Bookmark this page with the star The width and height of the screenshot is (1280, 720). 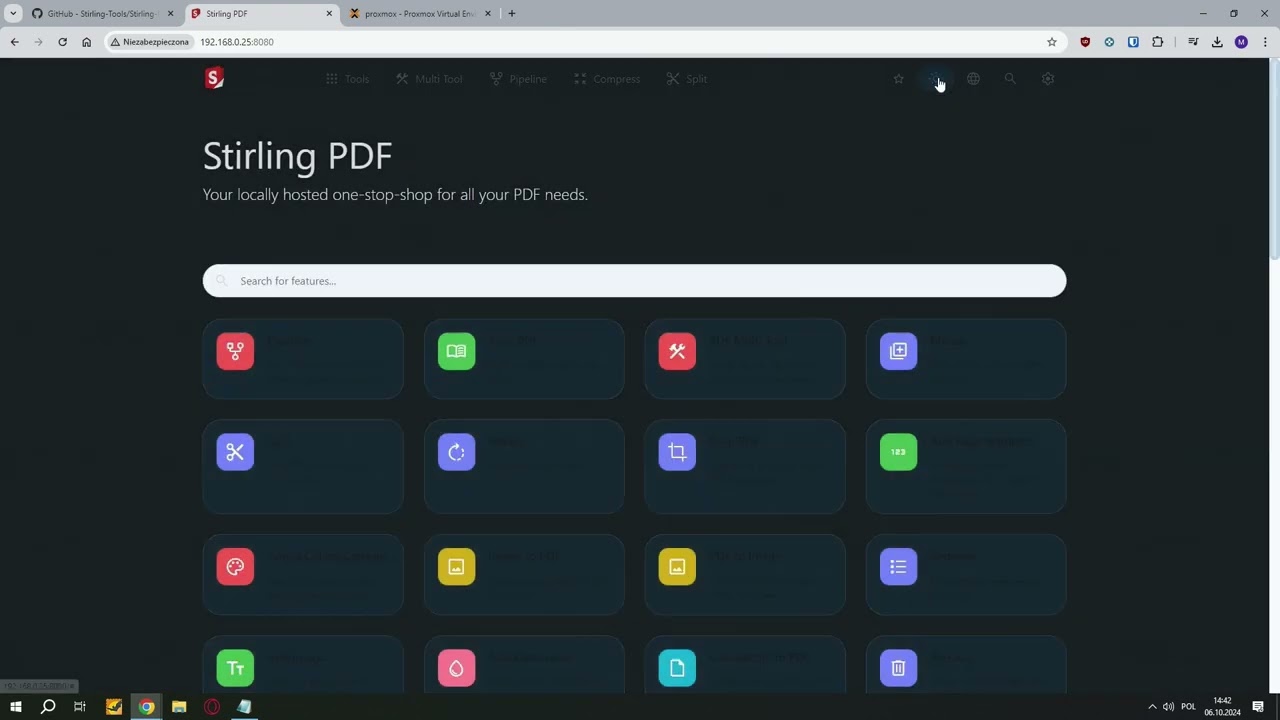click(1052, 42)
